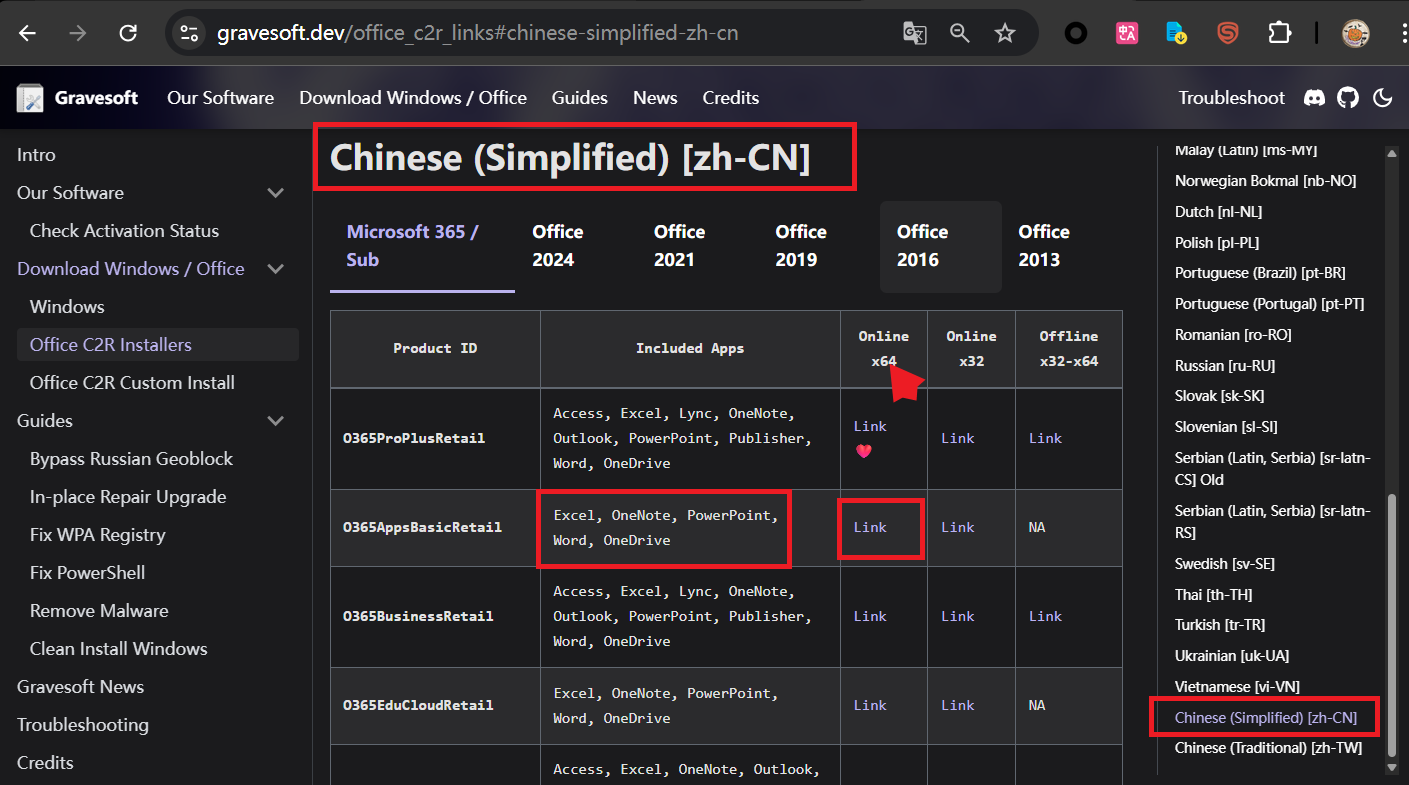Click Offline x32-x64 Link for O365ProPlusRetail
This screenshot has height=785, width=1409.
point(1045,438)
